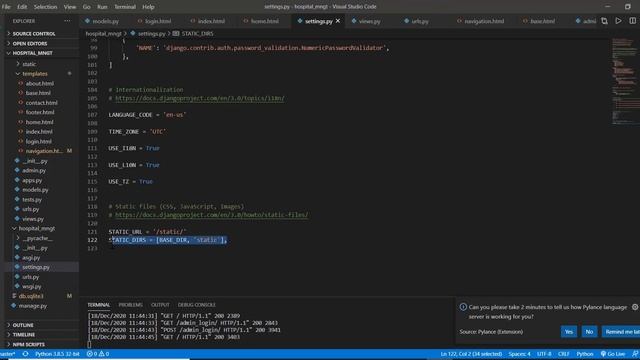Viewport: 640px width, 360px height.
Task: Open the Terminal menu
Action: point(125,7)
